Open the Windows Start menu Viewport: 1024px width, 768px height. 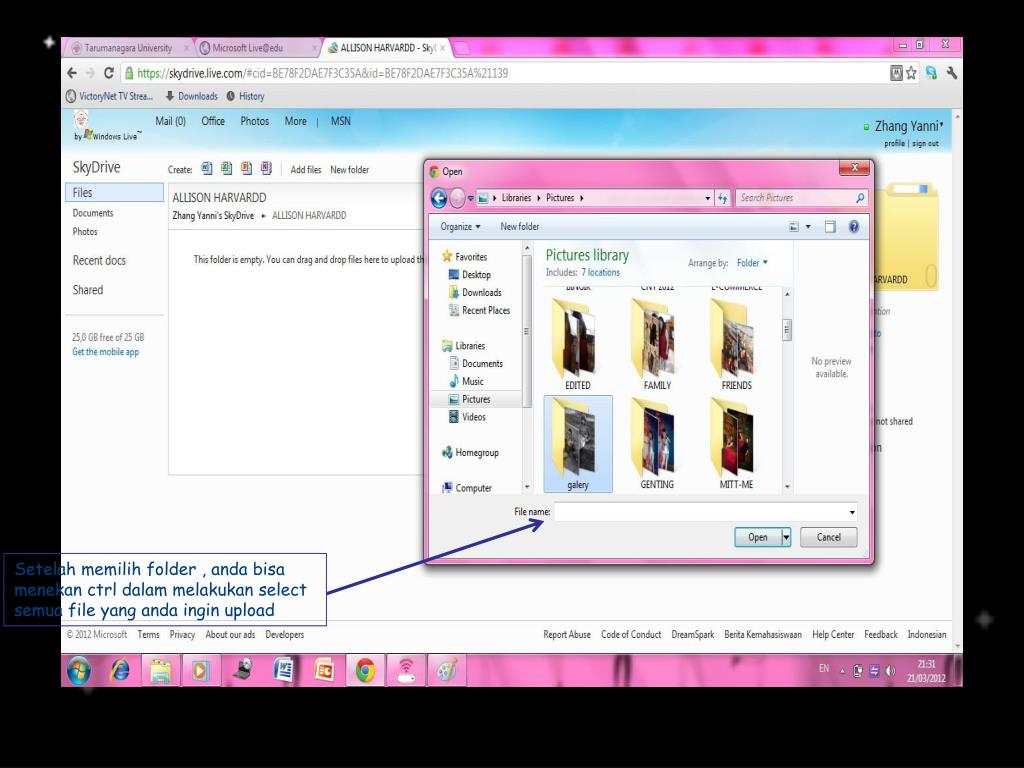[x=79, y=671]
